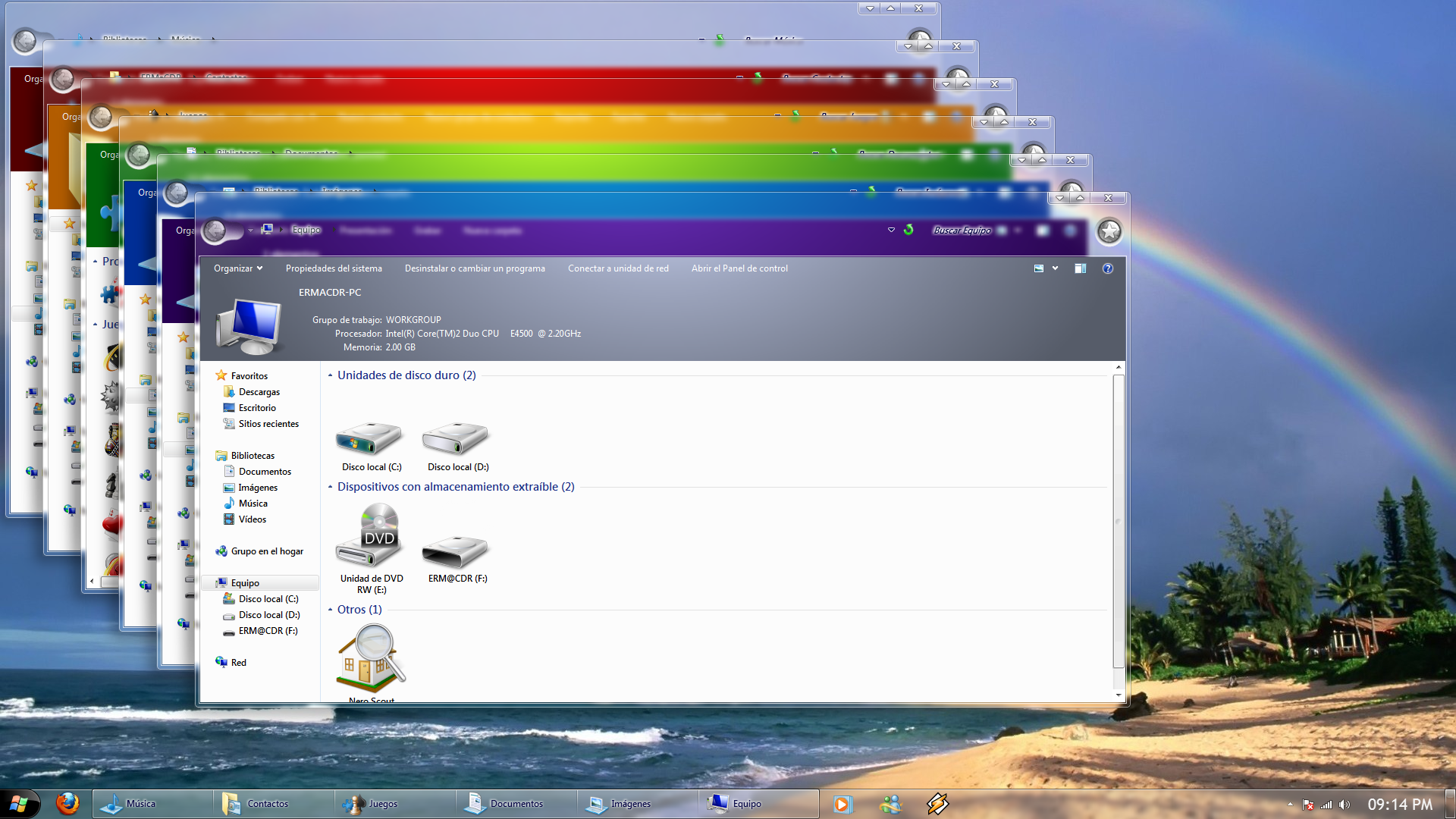Click the volume speaker tray icon

tap(1345, 805)
